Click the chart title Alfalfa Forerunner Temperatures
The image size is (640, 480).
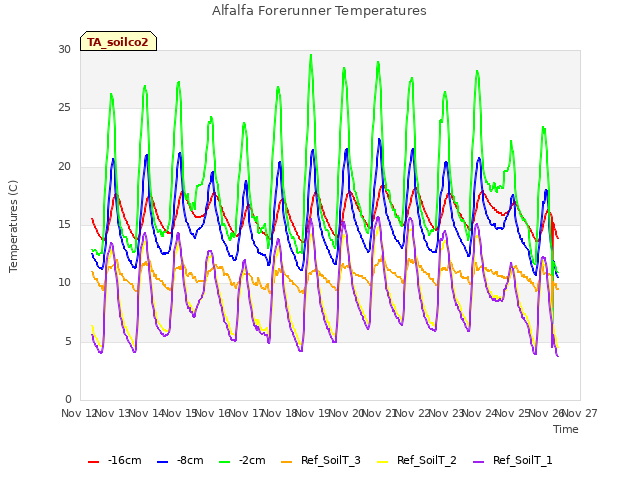point(319,11)
